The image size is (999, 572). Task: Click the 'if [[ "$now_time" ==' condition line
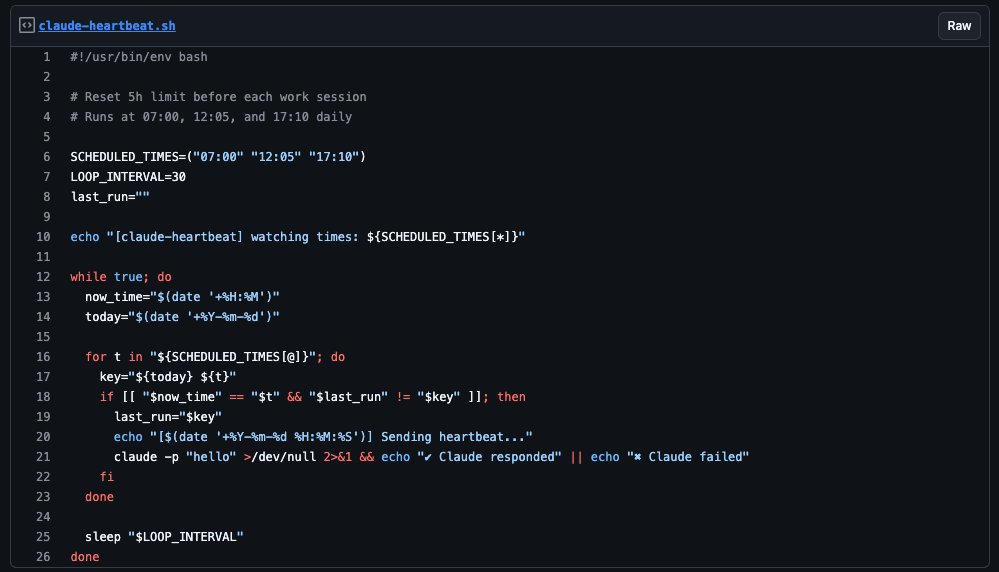click(312, 397)
